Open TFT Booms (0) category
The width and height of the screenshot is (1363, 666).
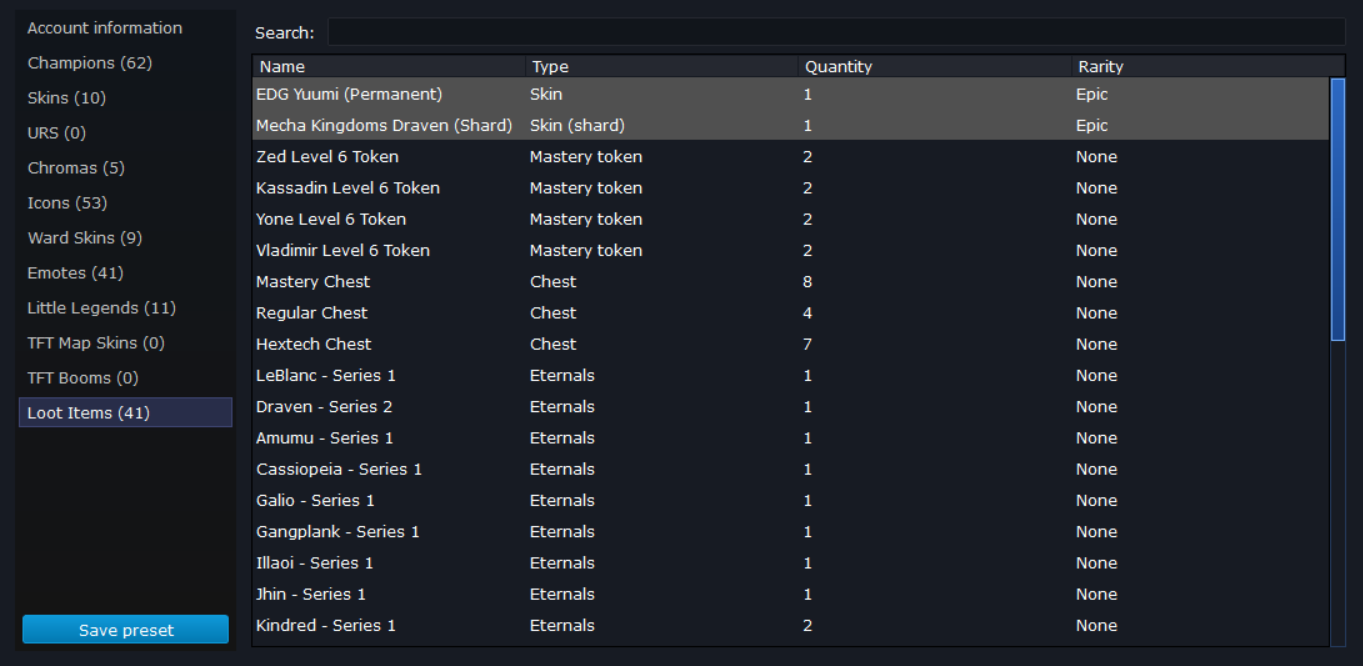tap(125, 378)
